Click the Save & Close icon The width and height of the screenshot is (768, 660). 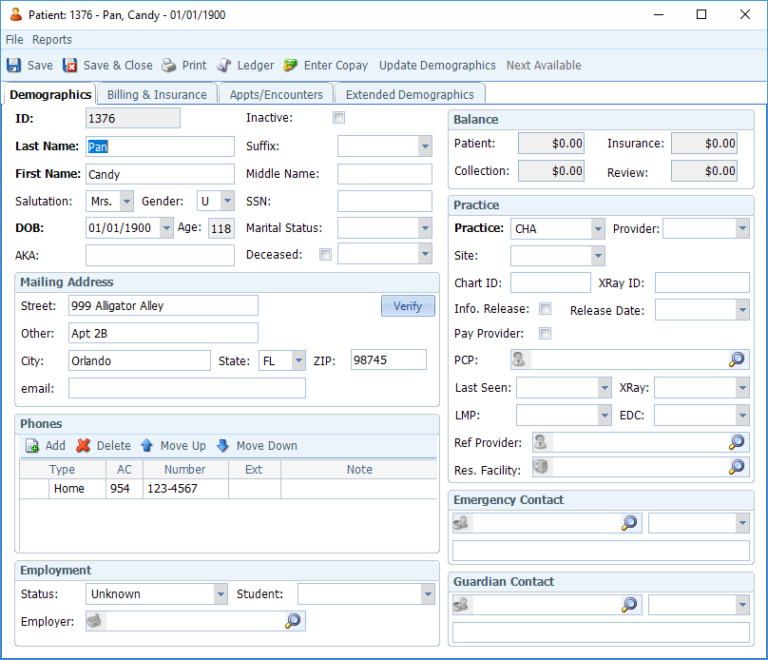point(70,65)
